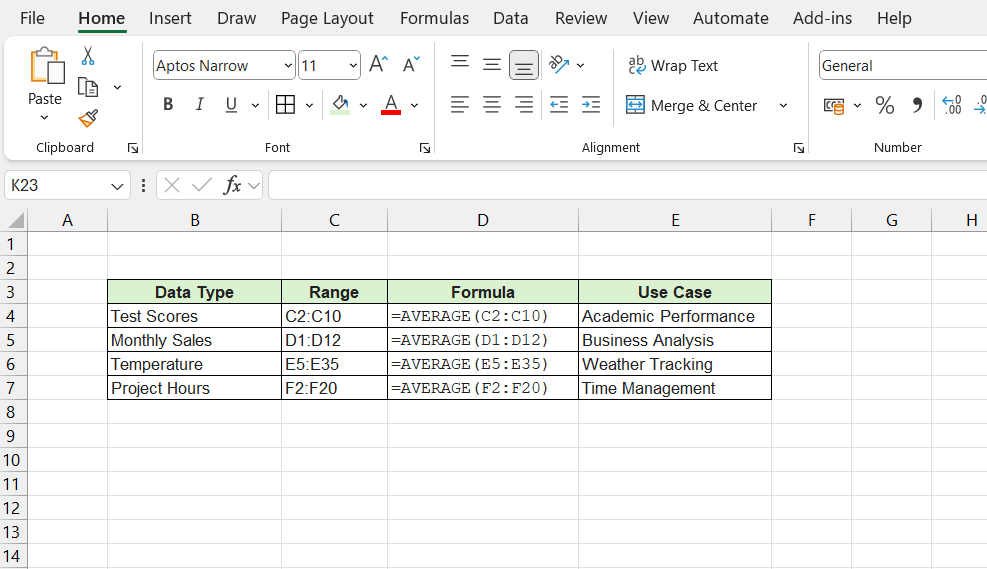Select column D header
987x569 pixels.
(x=483, y=220)
